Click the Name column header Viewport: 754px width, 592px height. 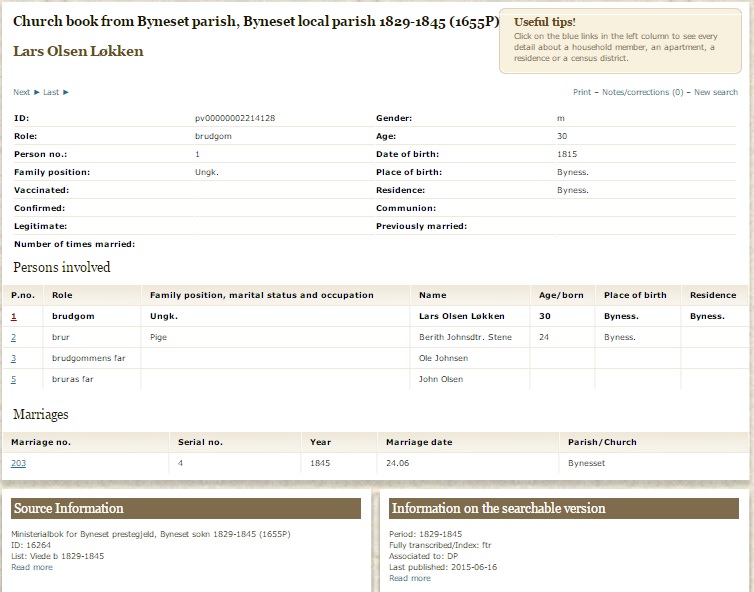pos(432,295)
